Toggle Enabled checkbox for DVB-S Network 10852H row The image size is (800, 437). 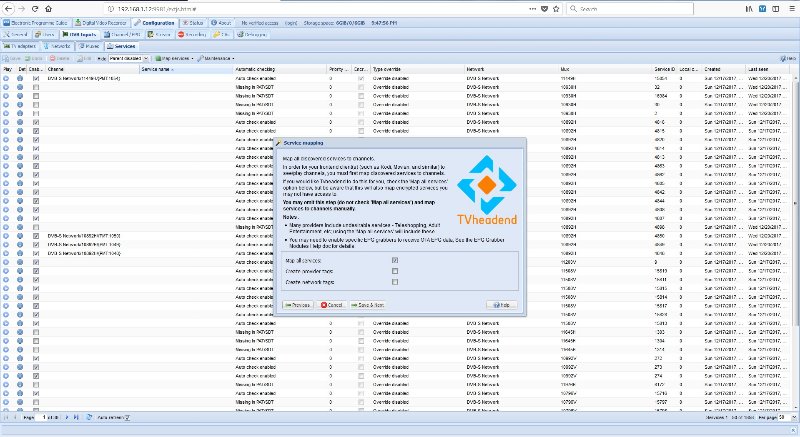(36, 236)
